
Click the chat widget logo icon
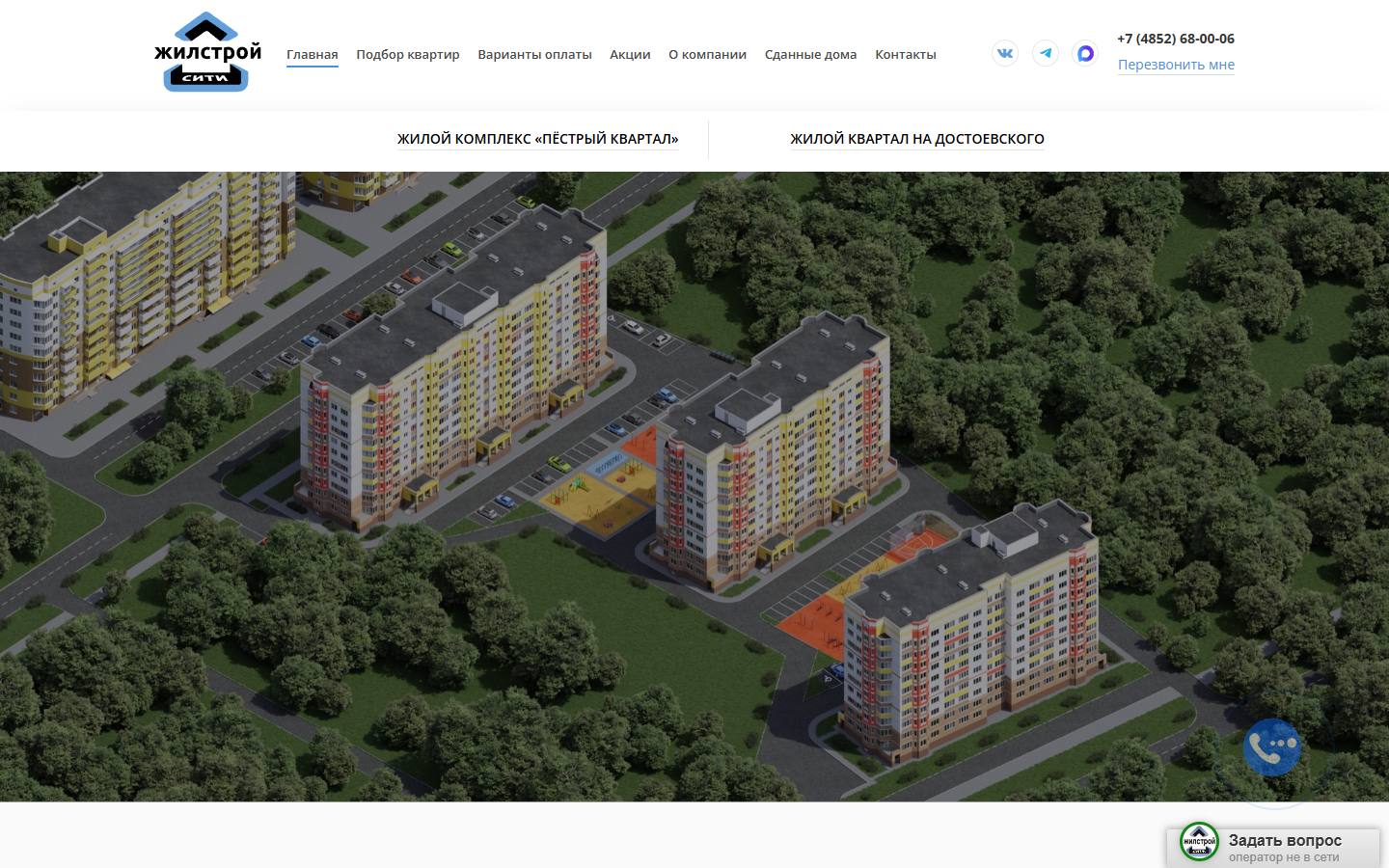pyautogui.click(x=1199, y=842)
